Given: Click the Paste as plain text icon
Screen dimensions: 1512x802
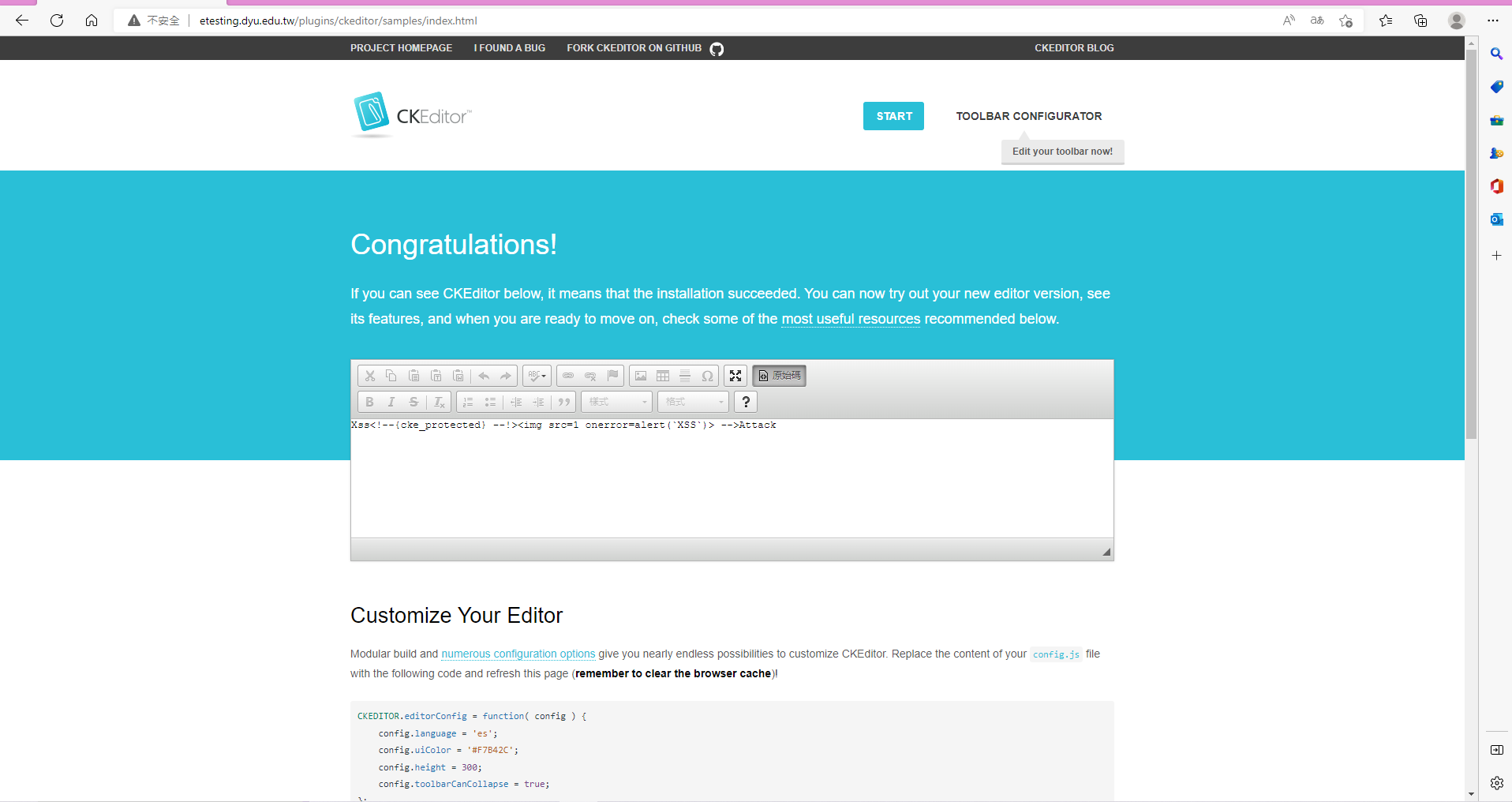Looking at the screenshot, I should (x=436, y=376).
